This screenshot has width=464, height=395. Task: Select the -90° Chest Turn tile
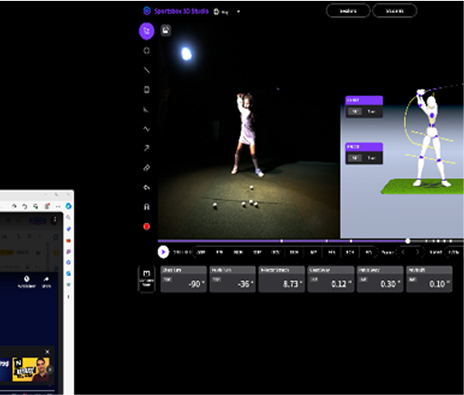[x=183, y=279]
